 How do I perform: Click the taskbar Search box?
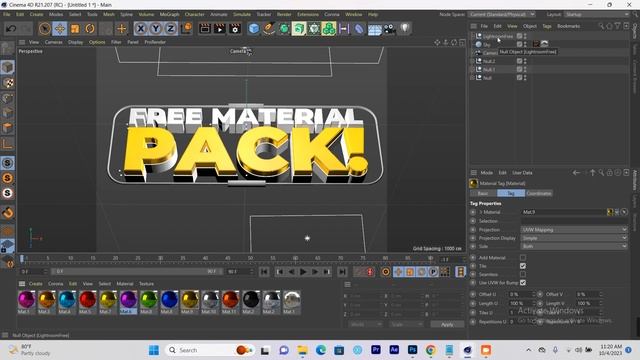pos(210,350)
